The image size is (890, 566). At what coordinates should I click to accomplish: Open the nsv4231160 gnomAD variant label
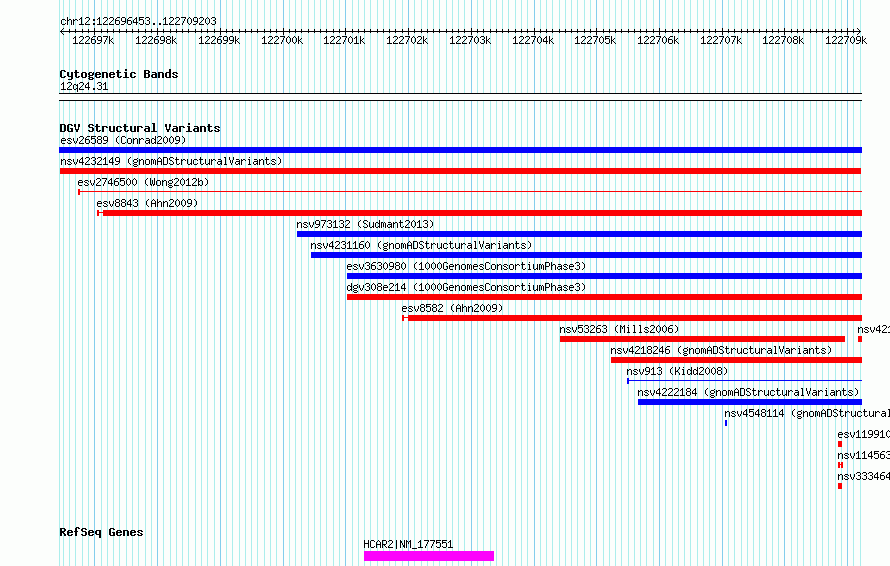[421, 245]
